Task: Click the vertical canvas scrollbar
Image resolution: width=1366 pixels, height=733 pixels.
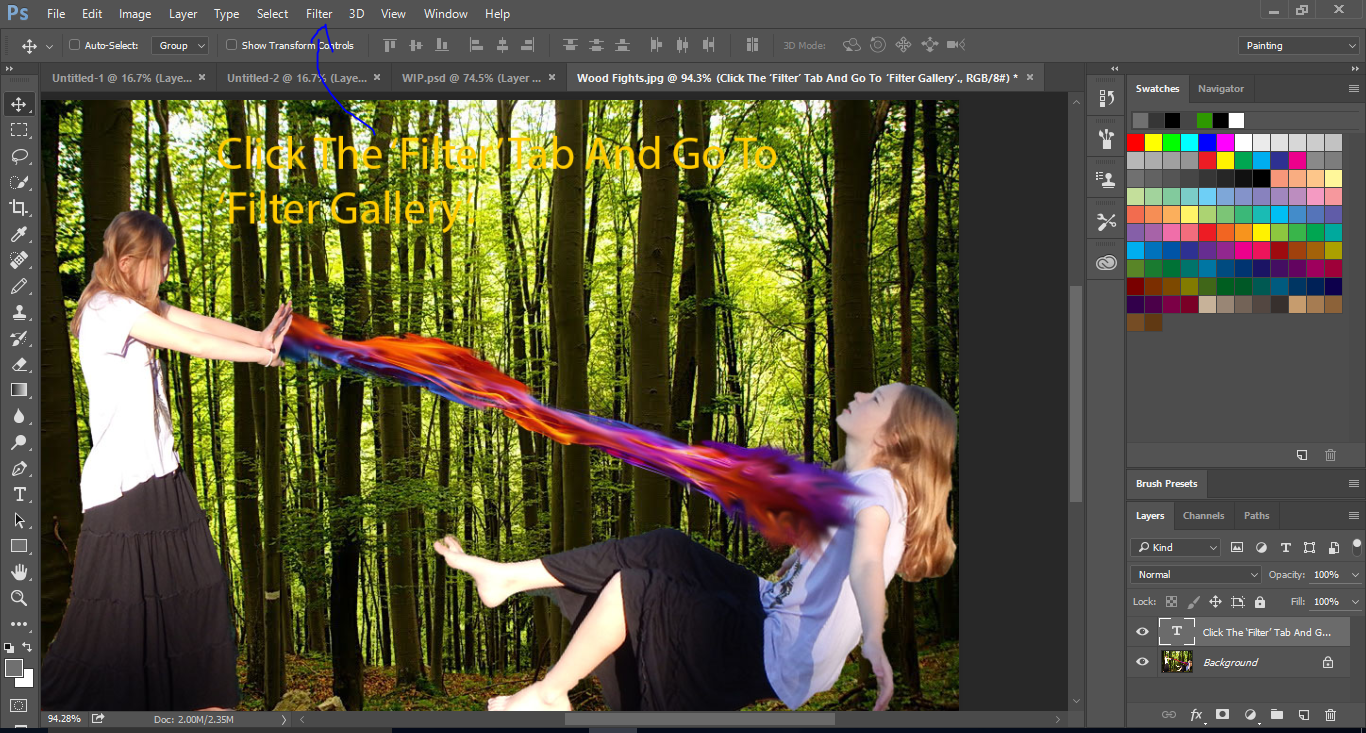Action: tap(1076, 394)
